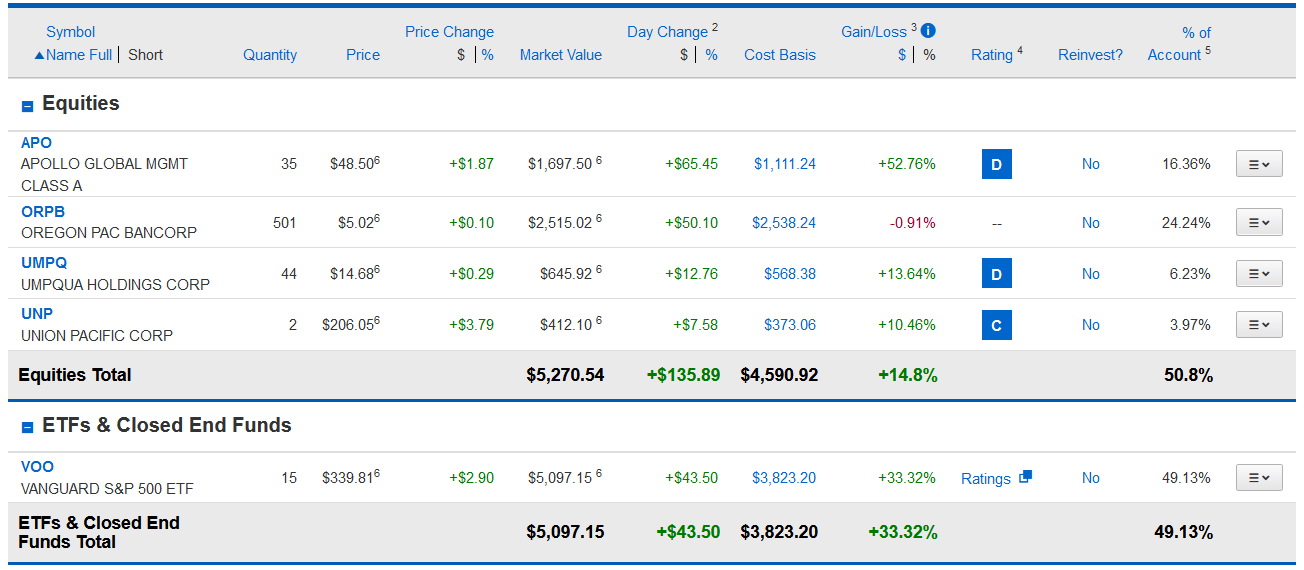Select ORPB gain/loss -0.91%
The image size is (1304, 570).
tap(913, 223)
